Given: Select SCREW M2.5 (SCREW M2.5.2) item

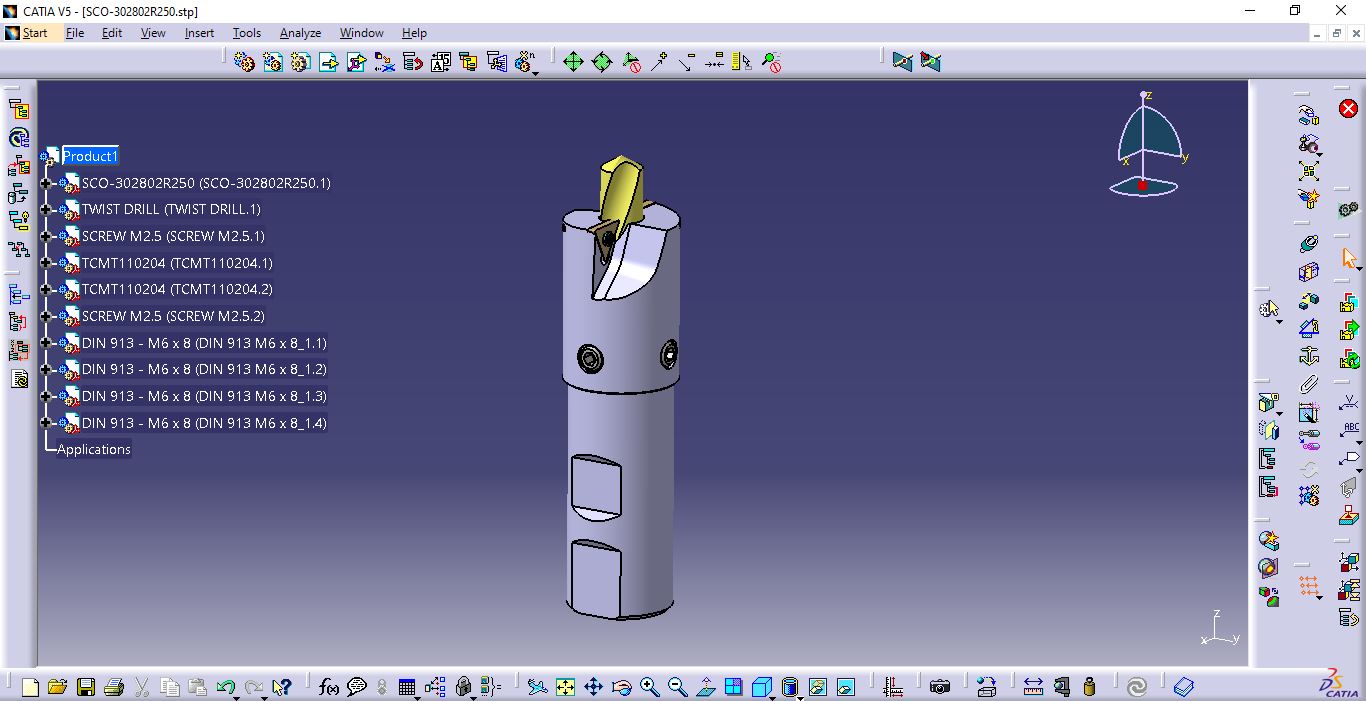Looking at the screenshot, I should click(173, 316).
